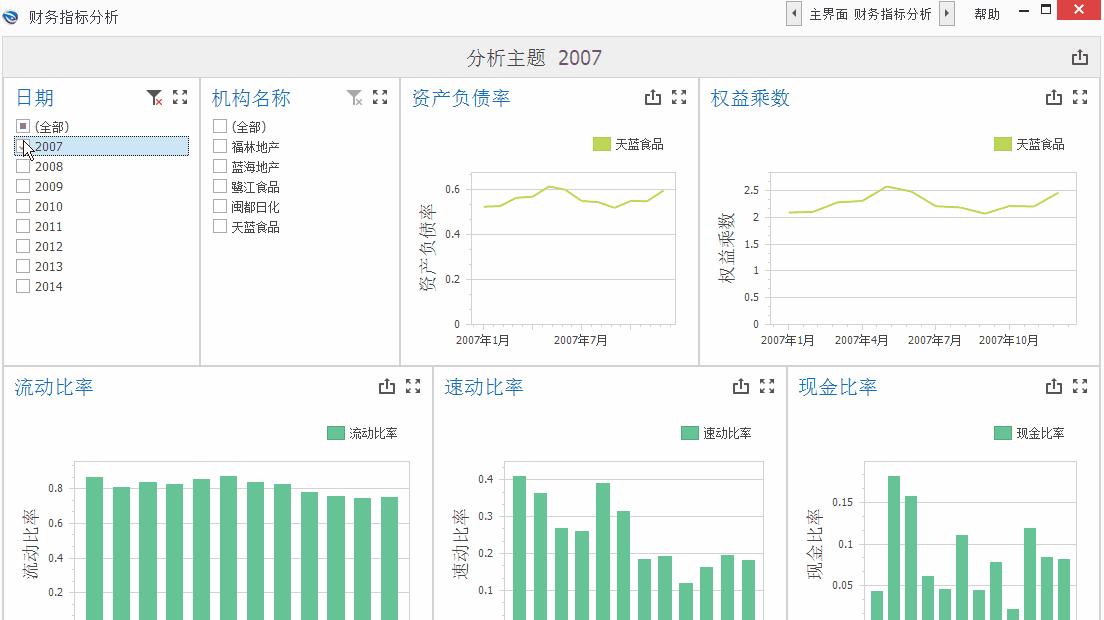
Task: Click the 现金比率 panel title
Action: pos(838,386)
